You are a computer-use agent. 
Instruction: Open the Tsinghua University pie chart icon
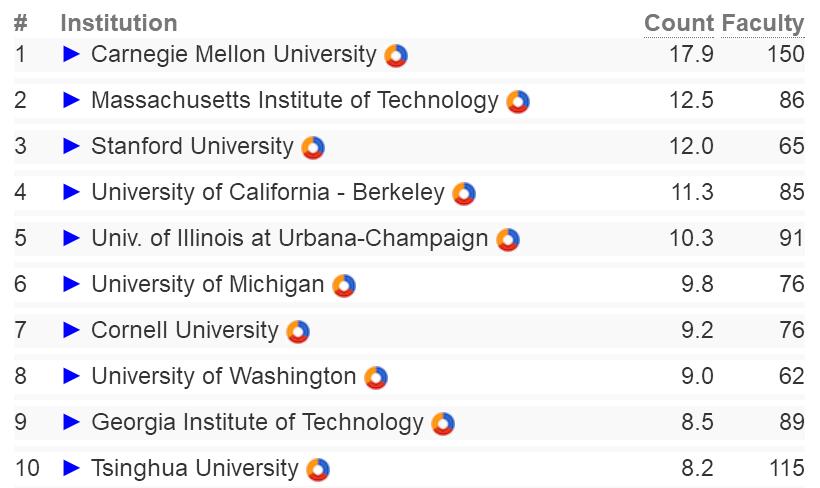click(x=318, y=470)
